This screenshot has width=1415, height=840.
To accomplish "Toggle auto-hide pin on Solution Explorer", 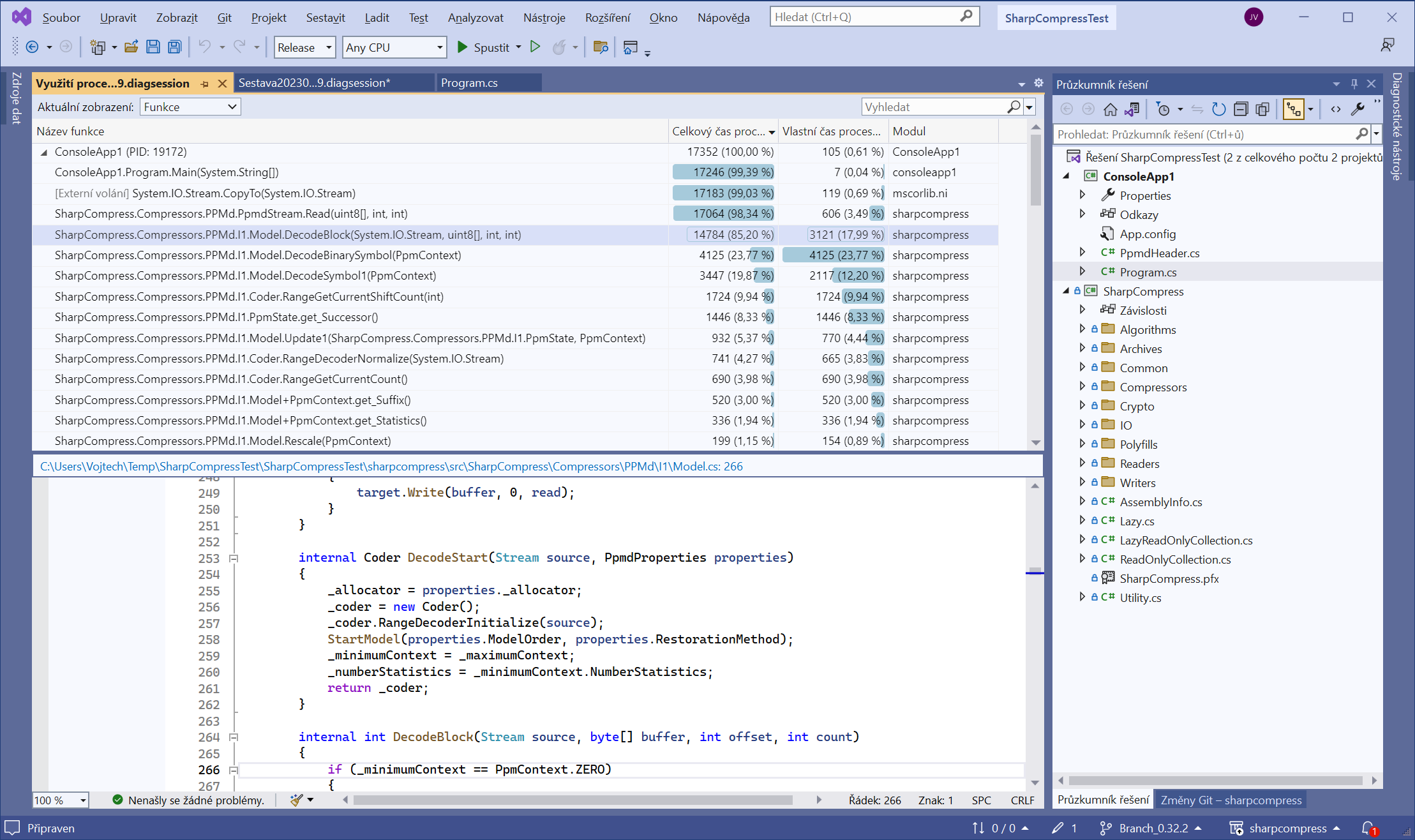I will (1353, 84).
